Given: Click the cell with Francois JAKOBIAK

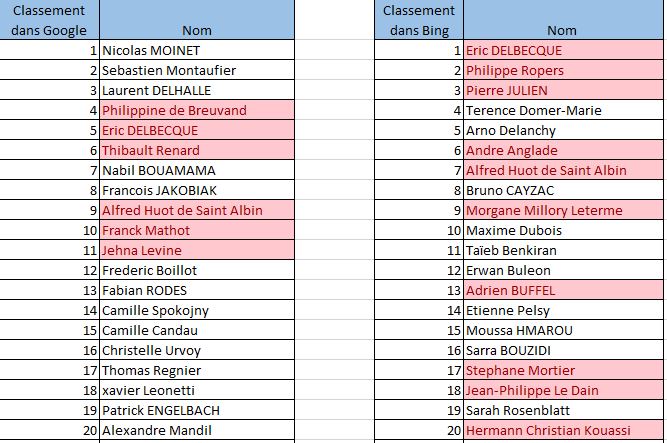Looking at the screenshot, I should pos(197,190).
